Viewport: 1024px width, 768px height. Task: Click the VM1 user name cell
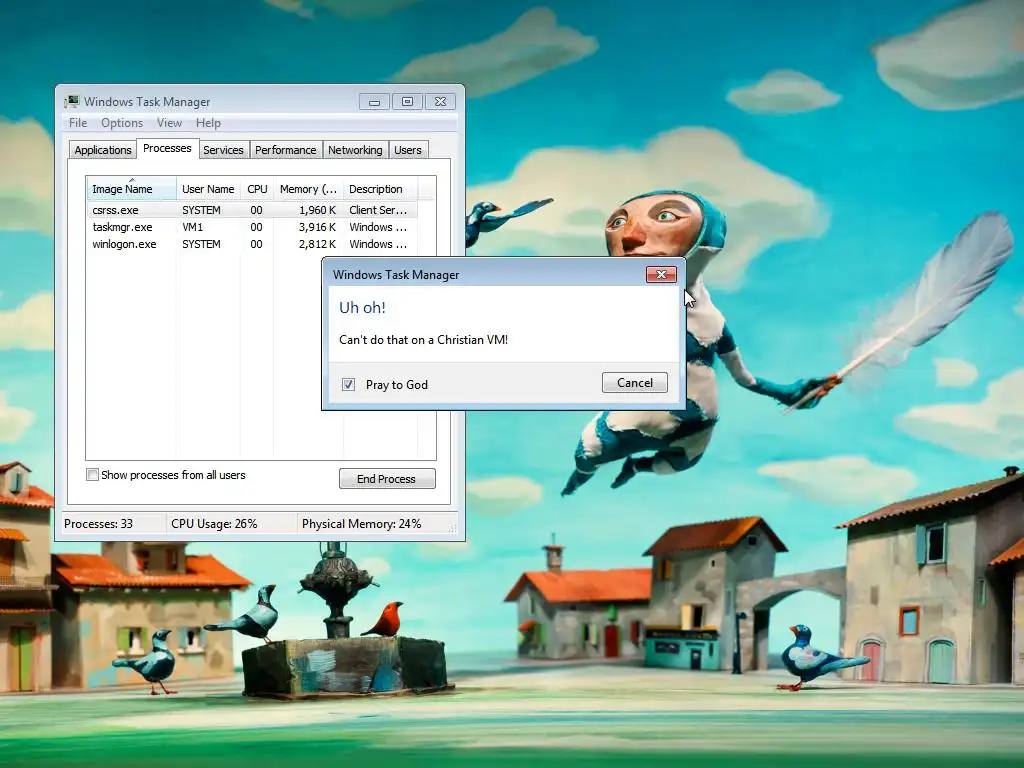click(193, 227)
